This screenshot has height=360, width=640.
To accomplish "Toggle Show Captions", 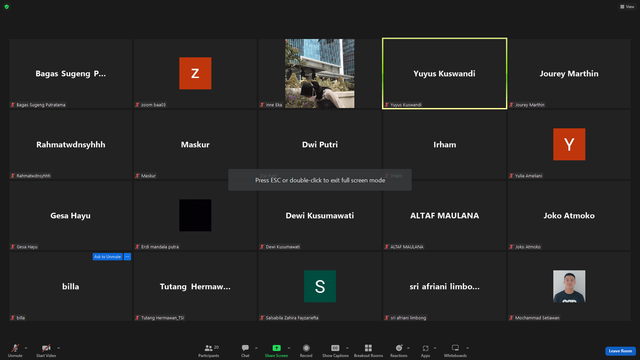I will pyautogui.click(x=335, y=350).
